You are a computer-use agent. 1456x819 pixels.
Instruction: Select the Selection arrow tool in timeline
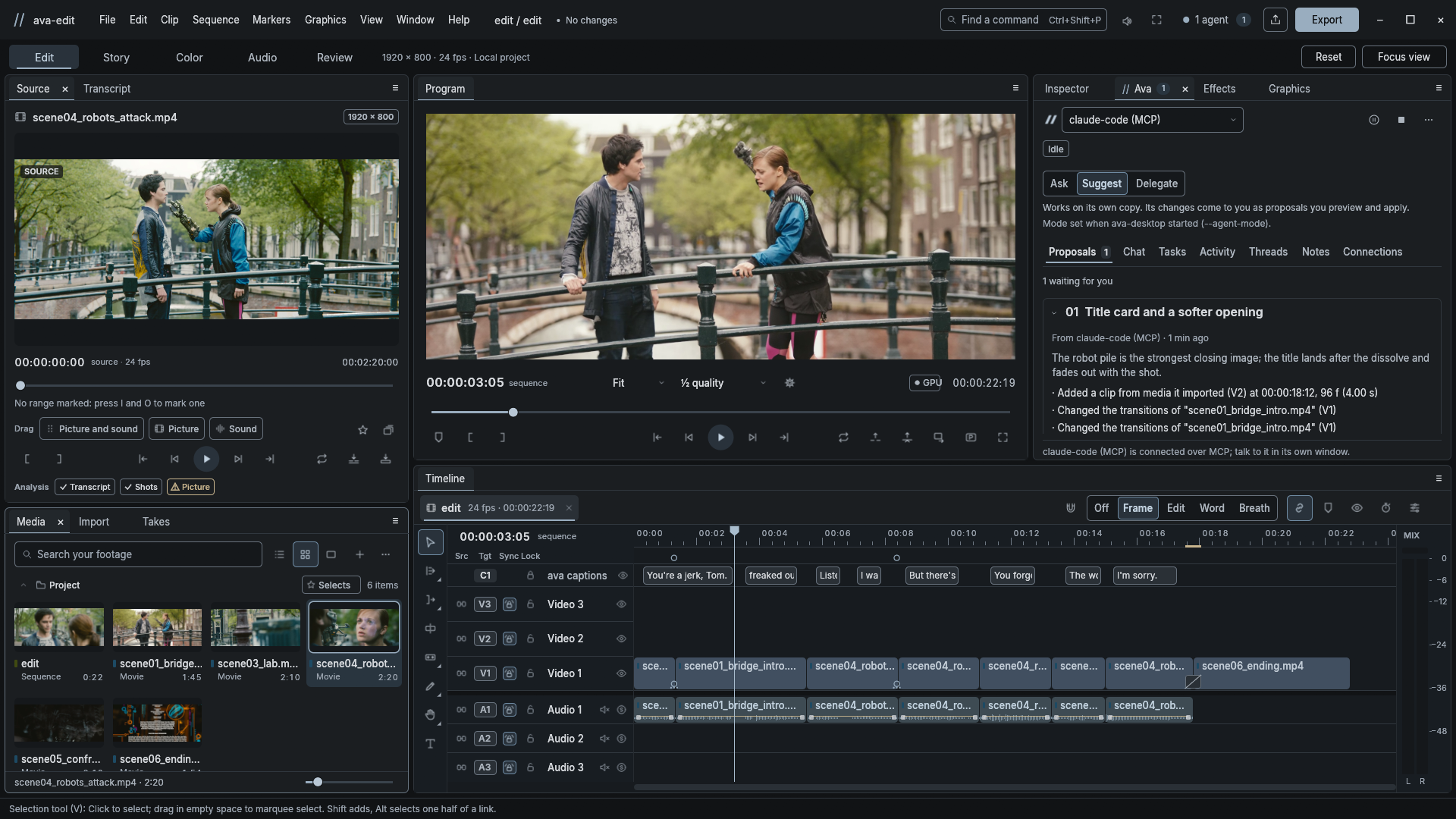430,542
